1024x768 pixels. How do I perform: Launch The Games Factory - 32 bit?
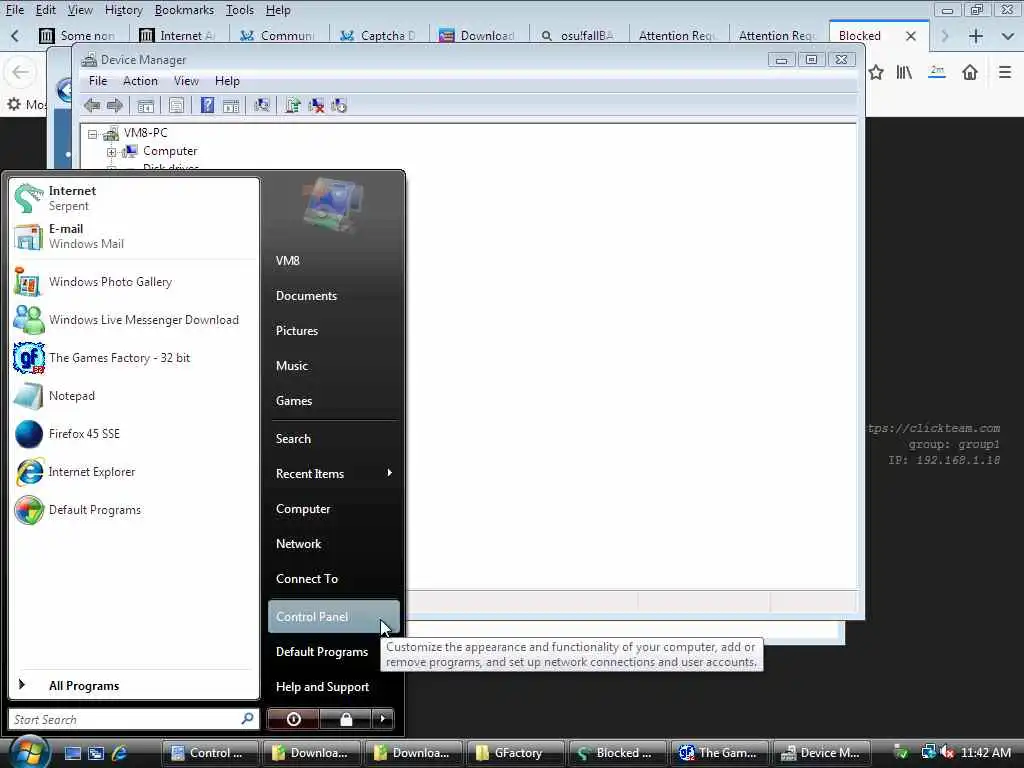[134, 358]
